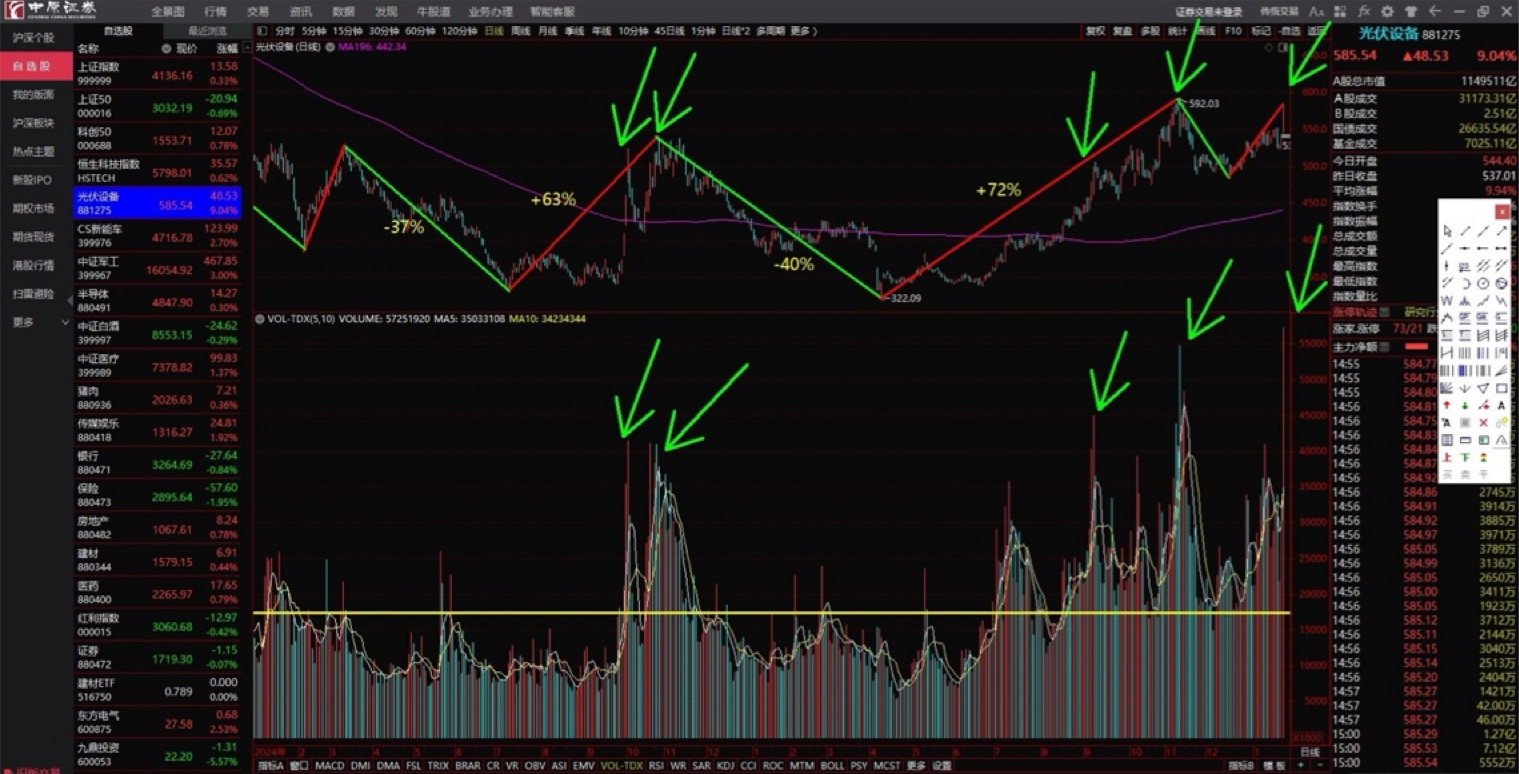This screenshot has width=1519, height=774.
Task: Select 港股行情 in left sidebar
Action: click(34, 265)
